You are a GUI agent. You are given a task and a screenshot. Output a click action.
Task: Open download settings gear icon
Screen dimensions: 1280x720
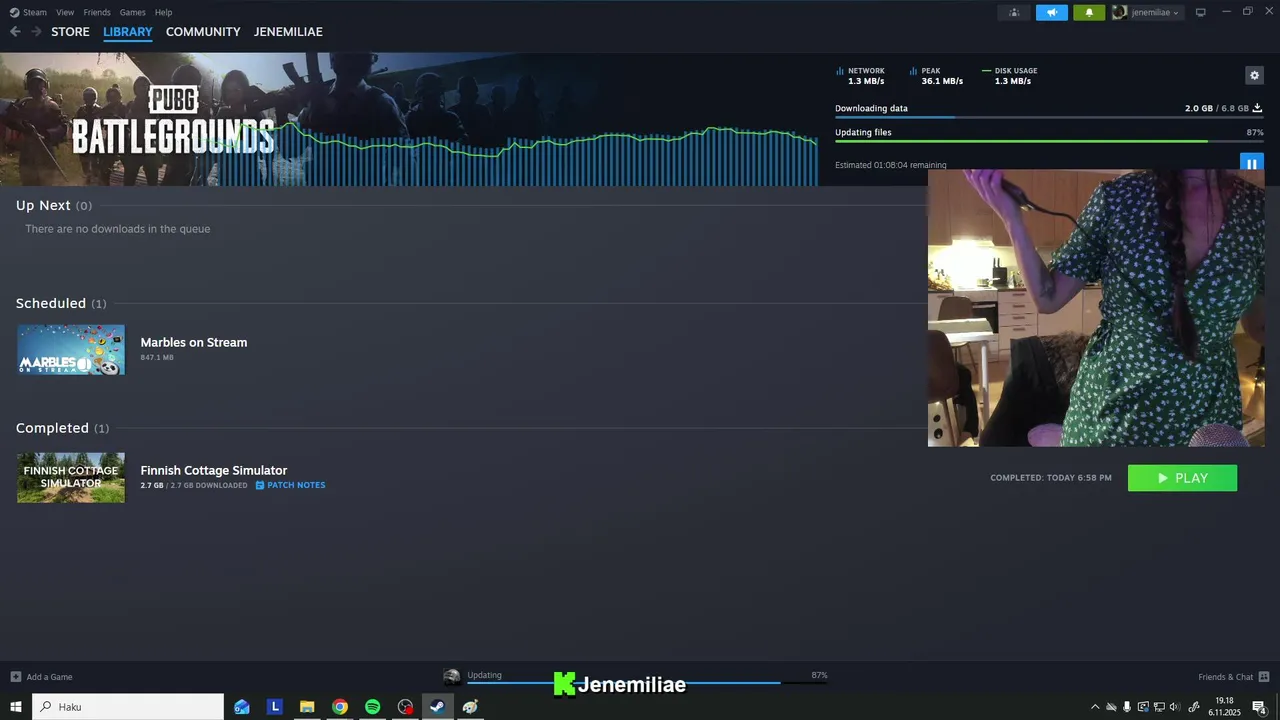click(x=1254, y=75)
